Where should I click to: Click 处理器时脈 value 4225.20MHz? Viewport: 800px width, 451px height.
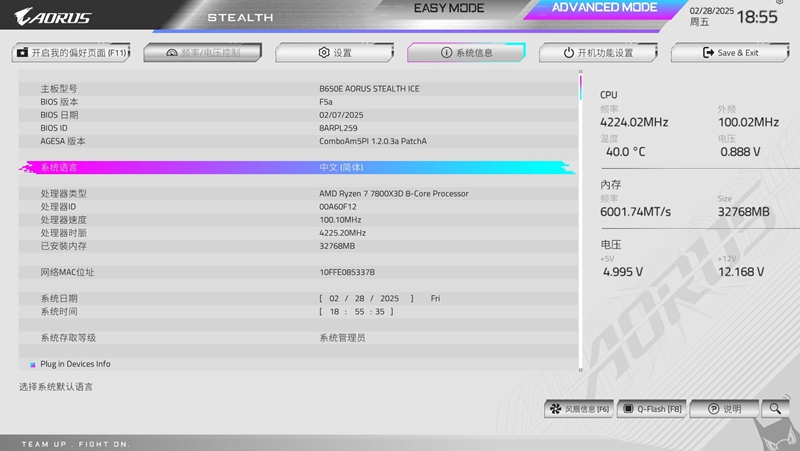342,233
